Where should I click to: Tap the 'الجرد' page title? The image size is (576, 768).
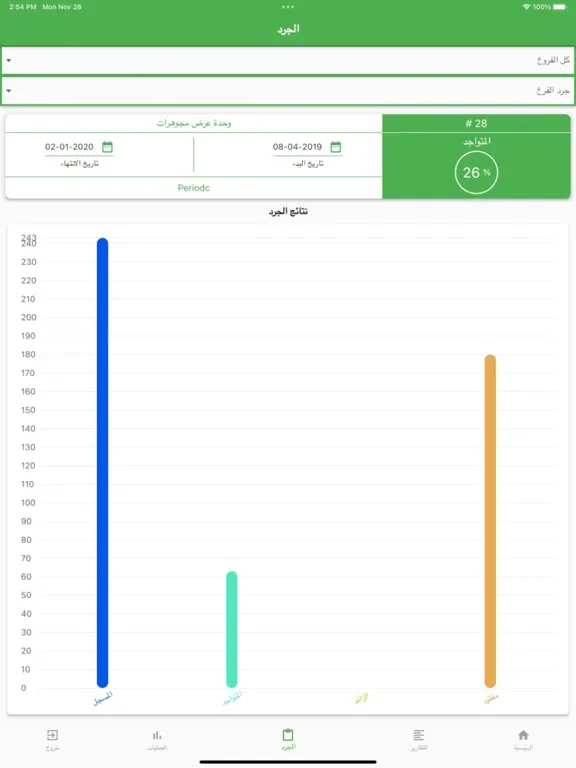coord(288,29)
